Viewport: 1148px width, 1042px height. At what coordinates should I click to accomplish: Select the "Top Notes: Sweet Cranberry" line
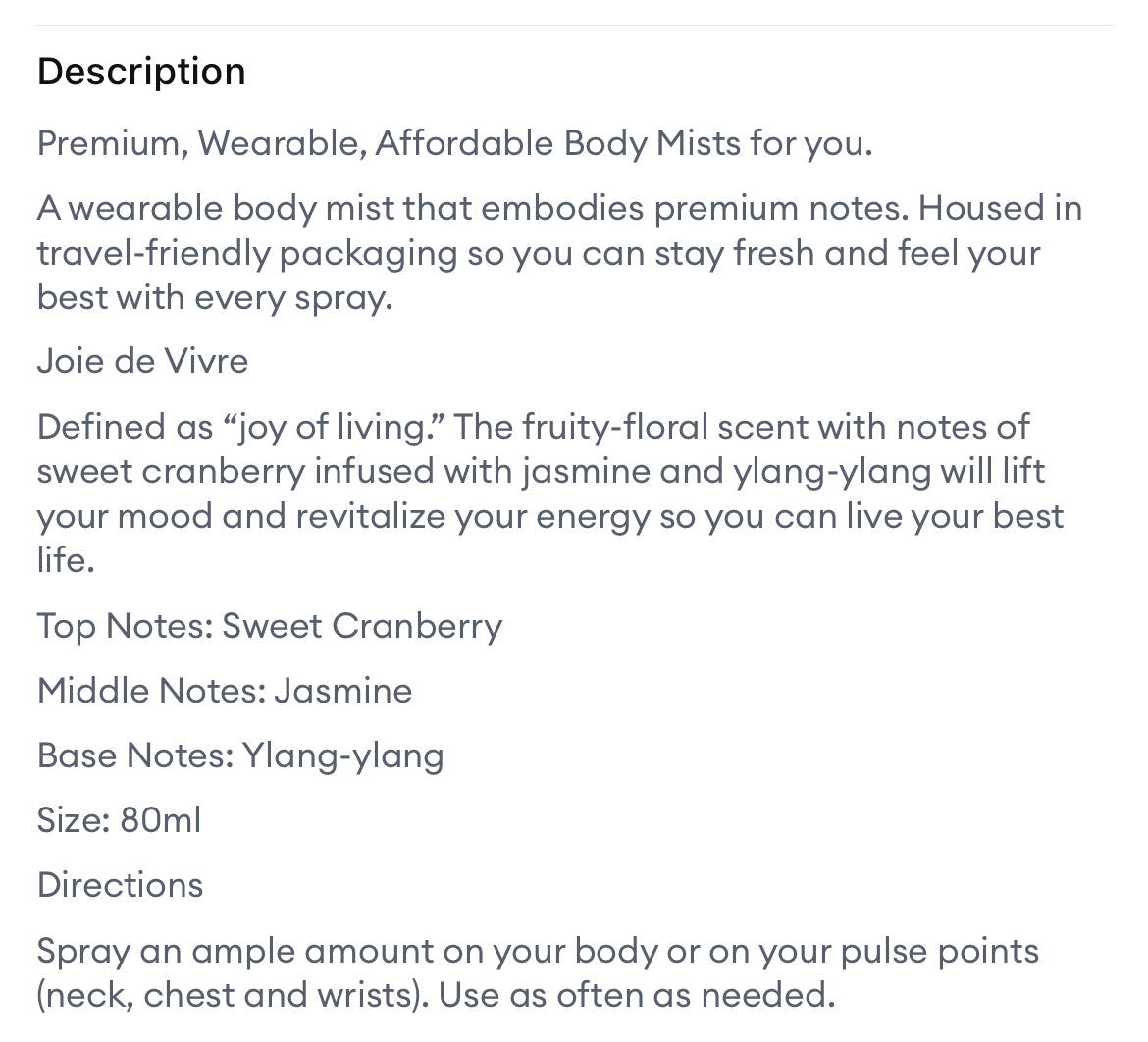pyautogui.click(x=269, y=626)
